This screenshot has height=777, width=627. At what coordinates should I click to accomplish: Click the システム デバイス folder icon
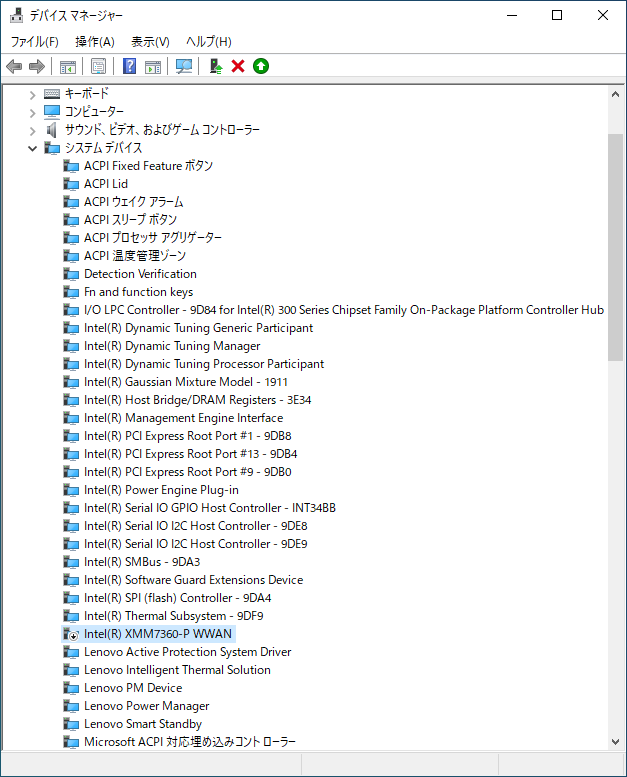pos(52,148)
